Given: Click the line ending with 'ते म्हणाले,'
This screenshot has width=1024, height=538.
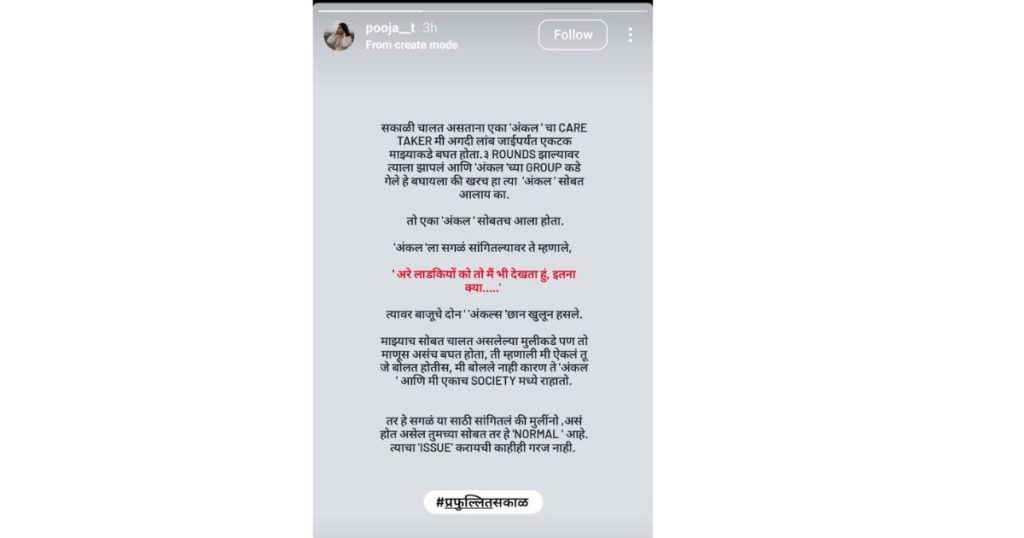Looking at the screenshot, I should click(x=483, y=247).
